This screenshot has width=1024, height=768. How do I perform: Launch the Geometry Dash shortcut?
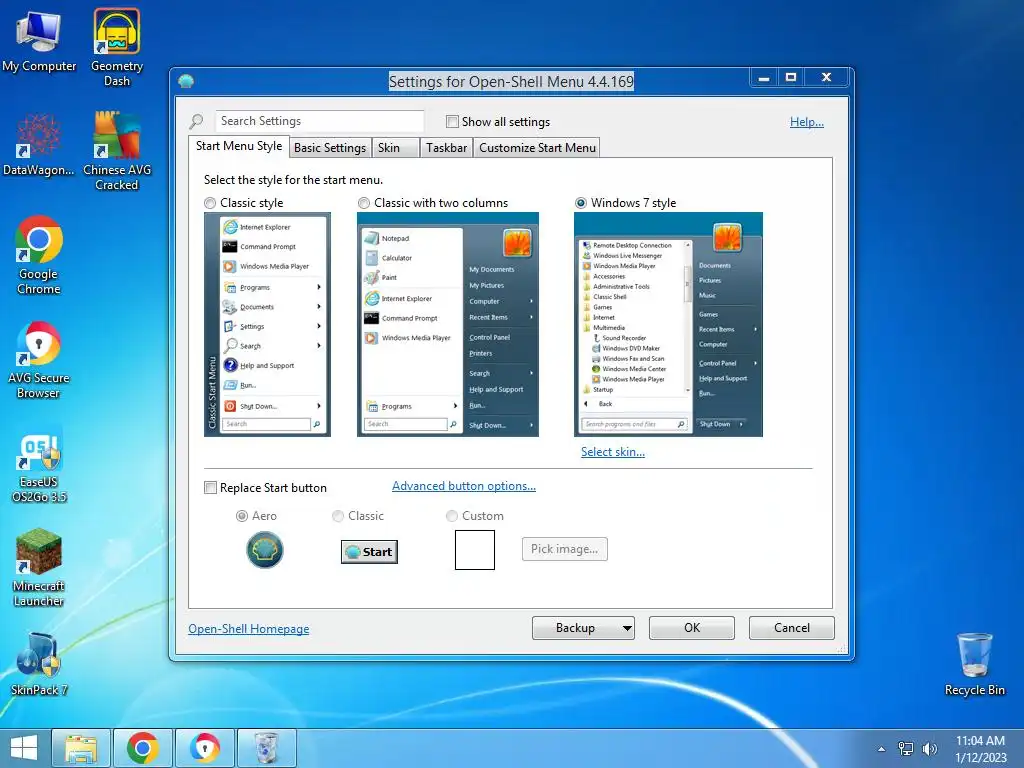117,47
